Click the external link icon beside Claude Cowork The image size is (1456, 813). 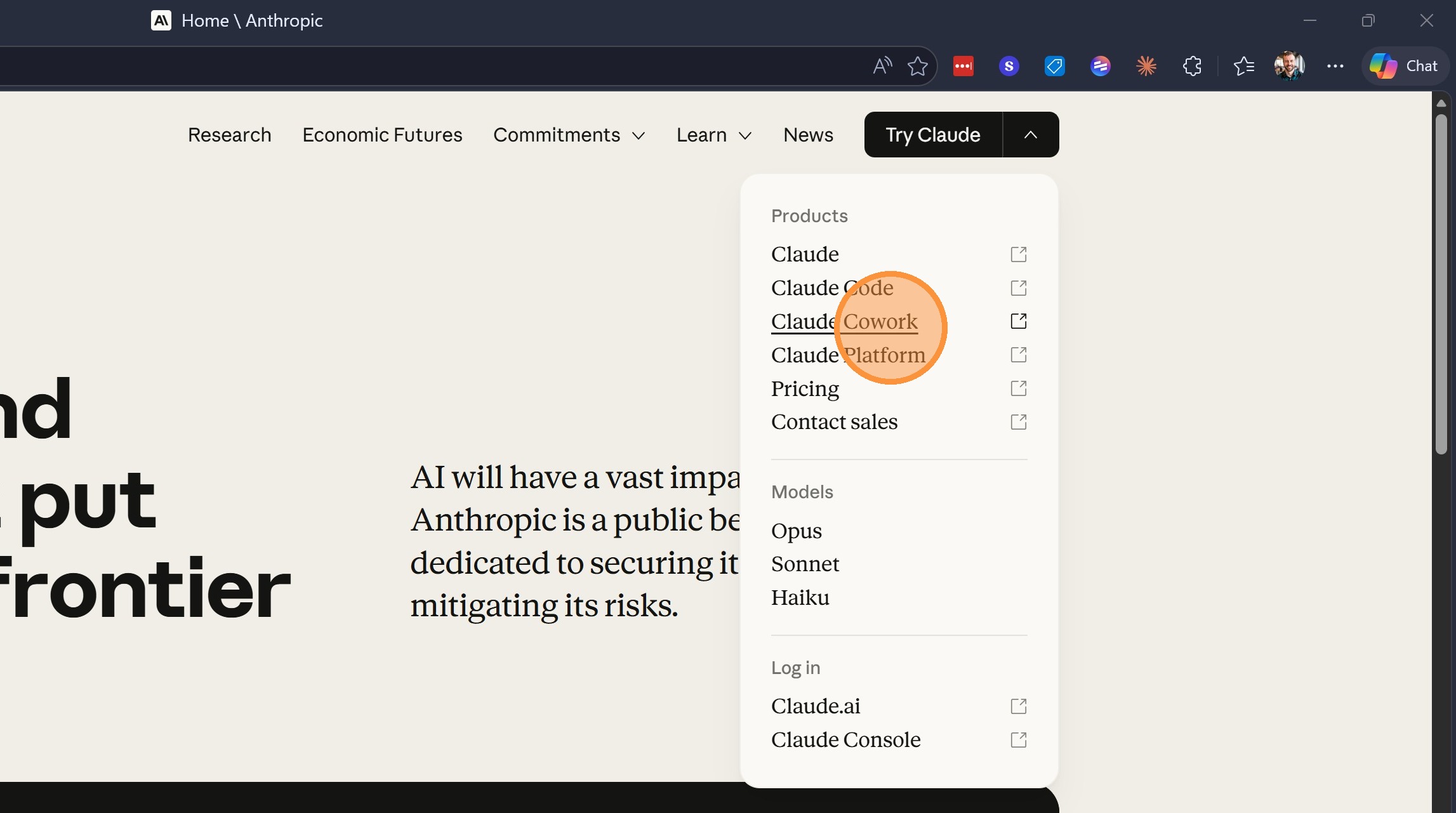pos(1018,321)
